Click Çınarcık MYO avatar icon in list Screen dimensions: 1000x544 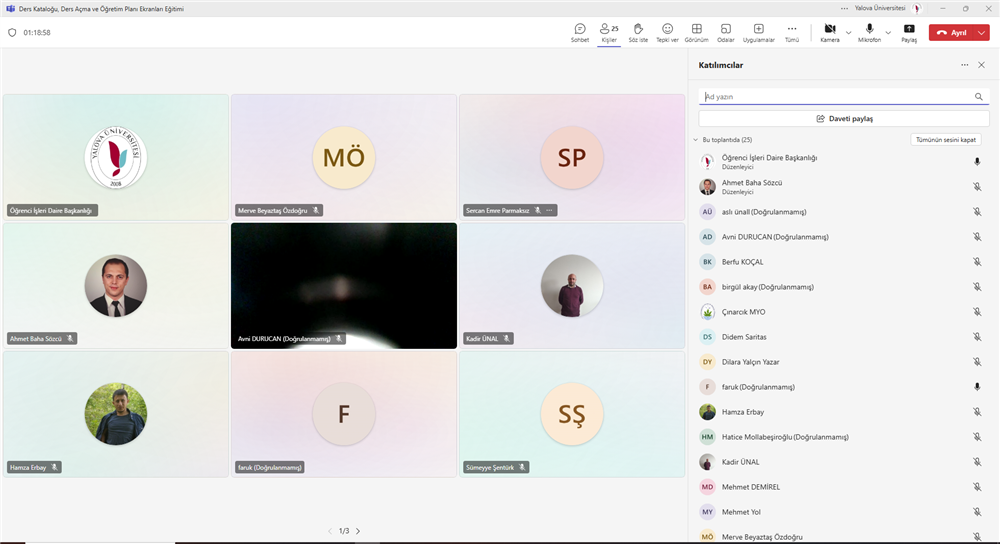pos(707,312)
